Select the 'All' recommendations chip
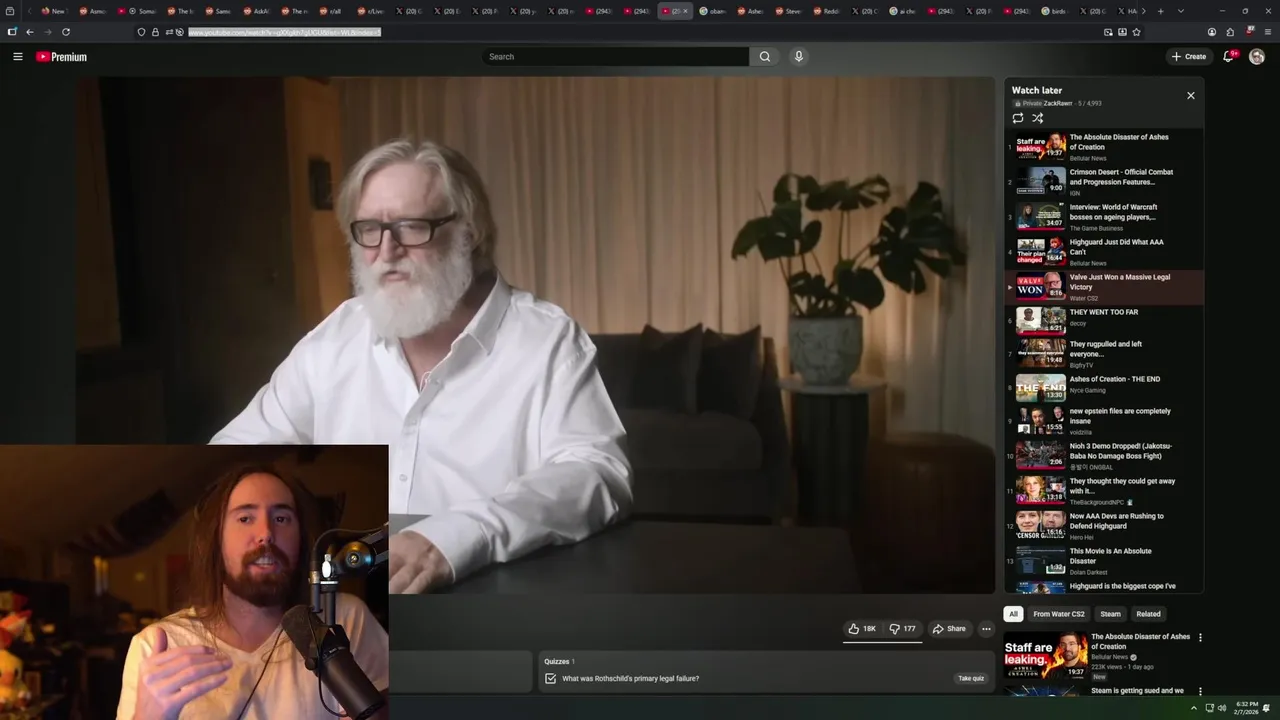1280x720 pixels. (1013, 614)
